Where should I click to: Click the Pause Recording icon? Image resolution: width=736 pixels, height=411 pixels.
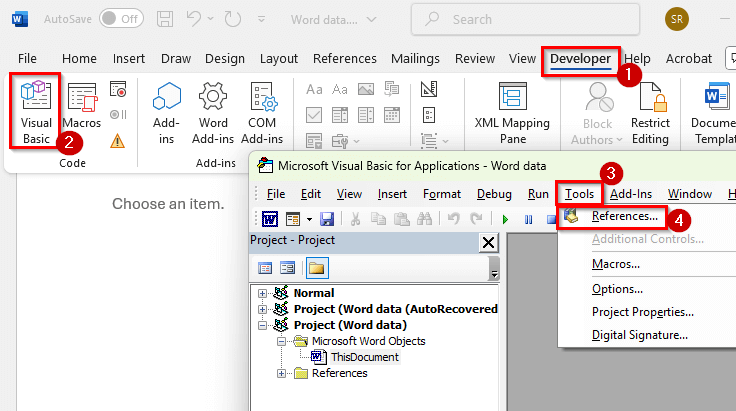tap(118, 114)
